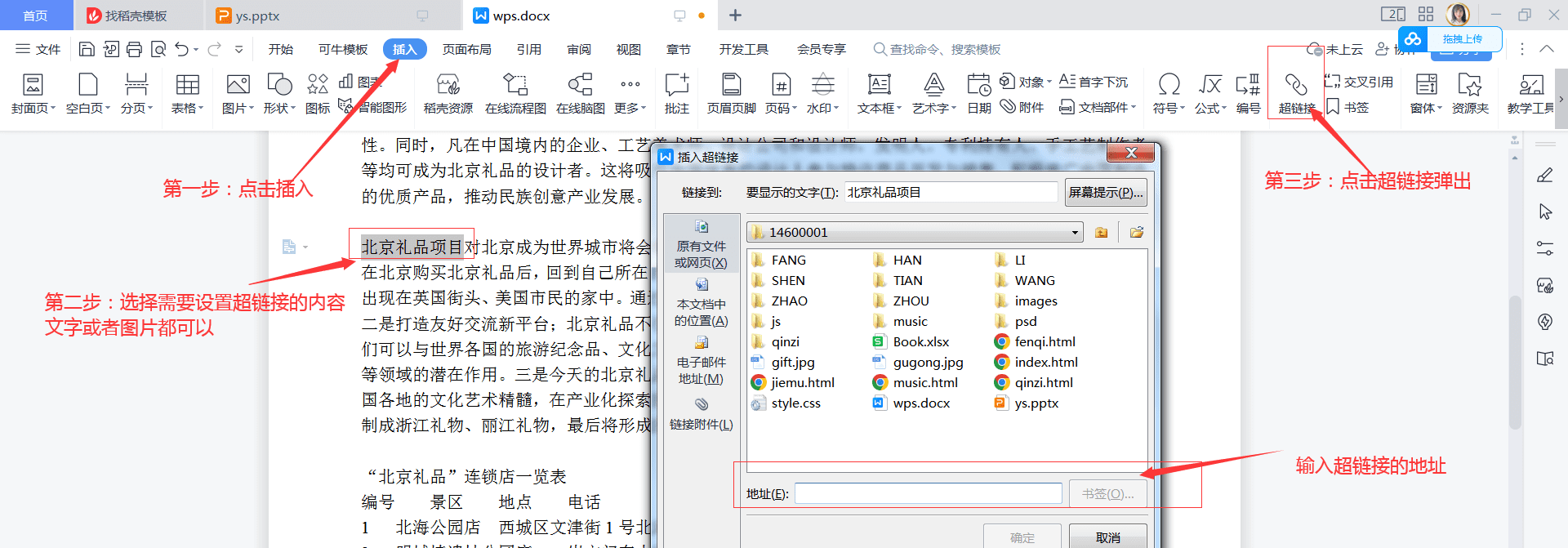
Task: Open the 开发工具 ribbon tab
Action: (744, 49)
